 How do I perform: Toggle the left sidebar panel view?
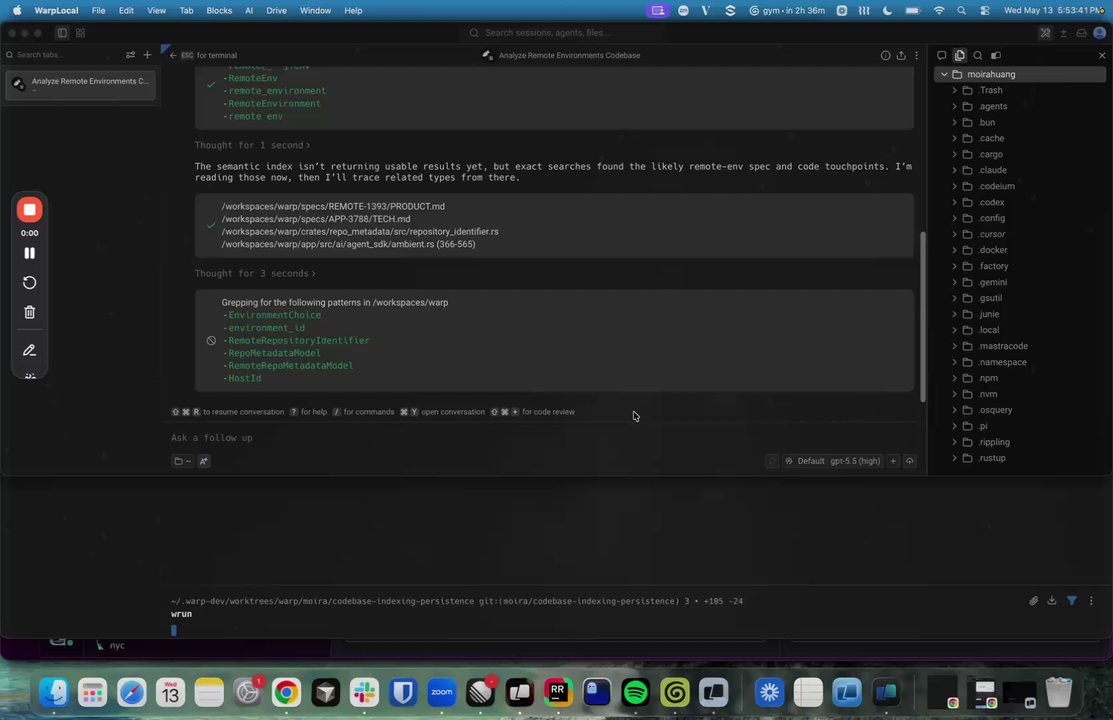click(62, 33)
